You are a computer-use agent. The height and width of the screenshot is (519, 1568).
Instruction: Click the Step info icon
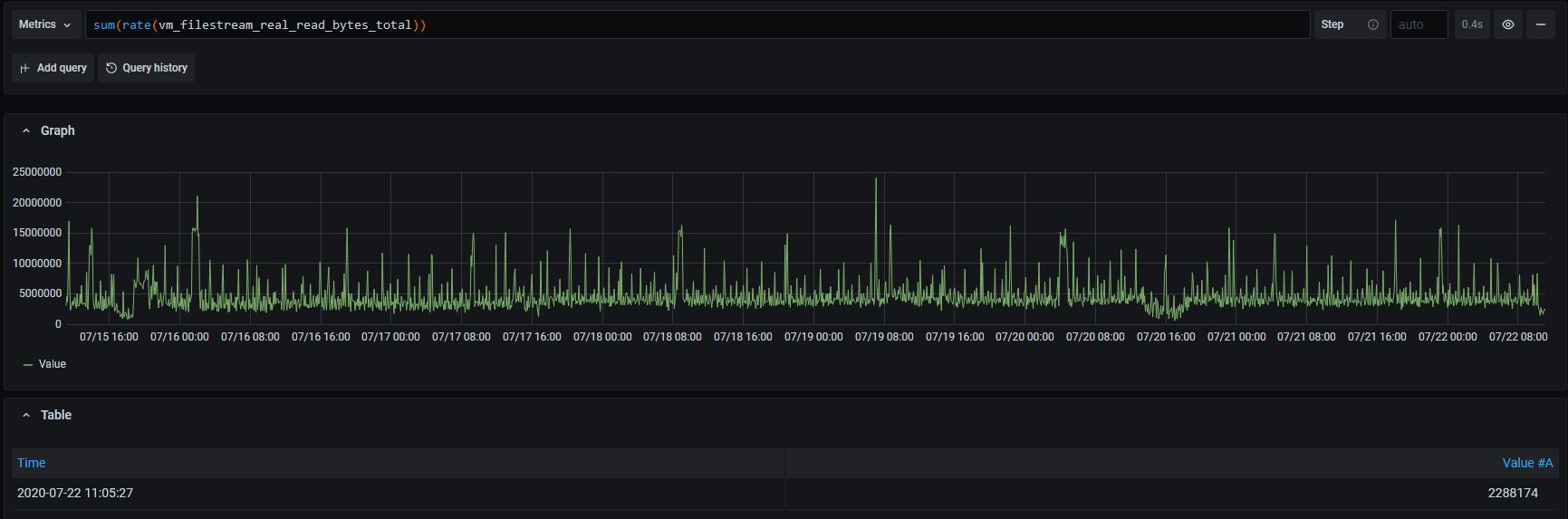pyautogui.click(x=1372, y=24)
